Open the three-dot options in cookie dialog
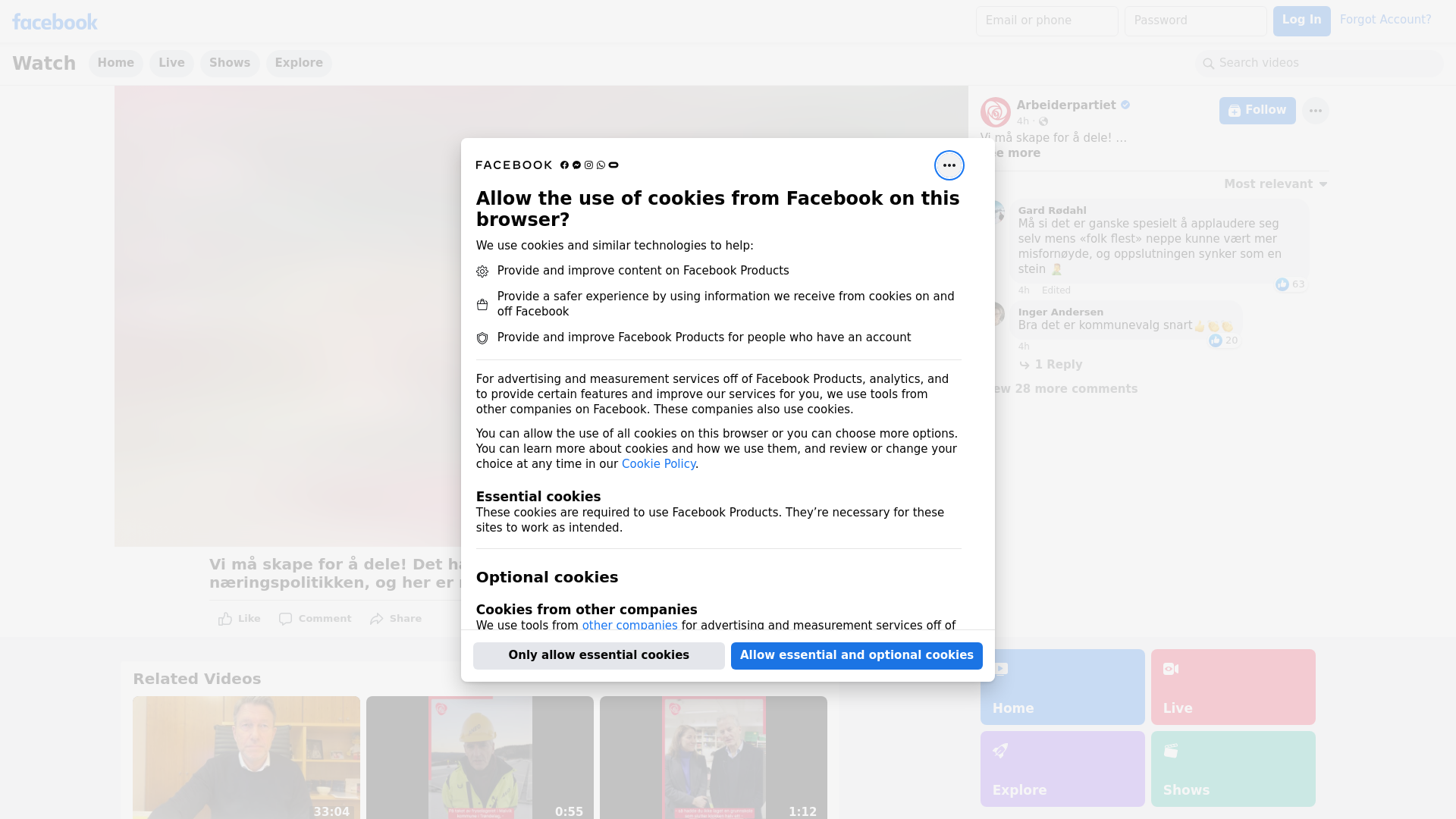Image resolution: width=1456 pixels, height=819 pixels. point(949,165)
